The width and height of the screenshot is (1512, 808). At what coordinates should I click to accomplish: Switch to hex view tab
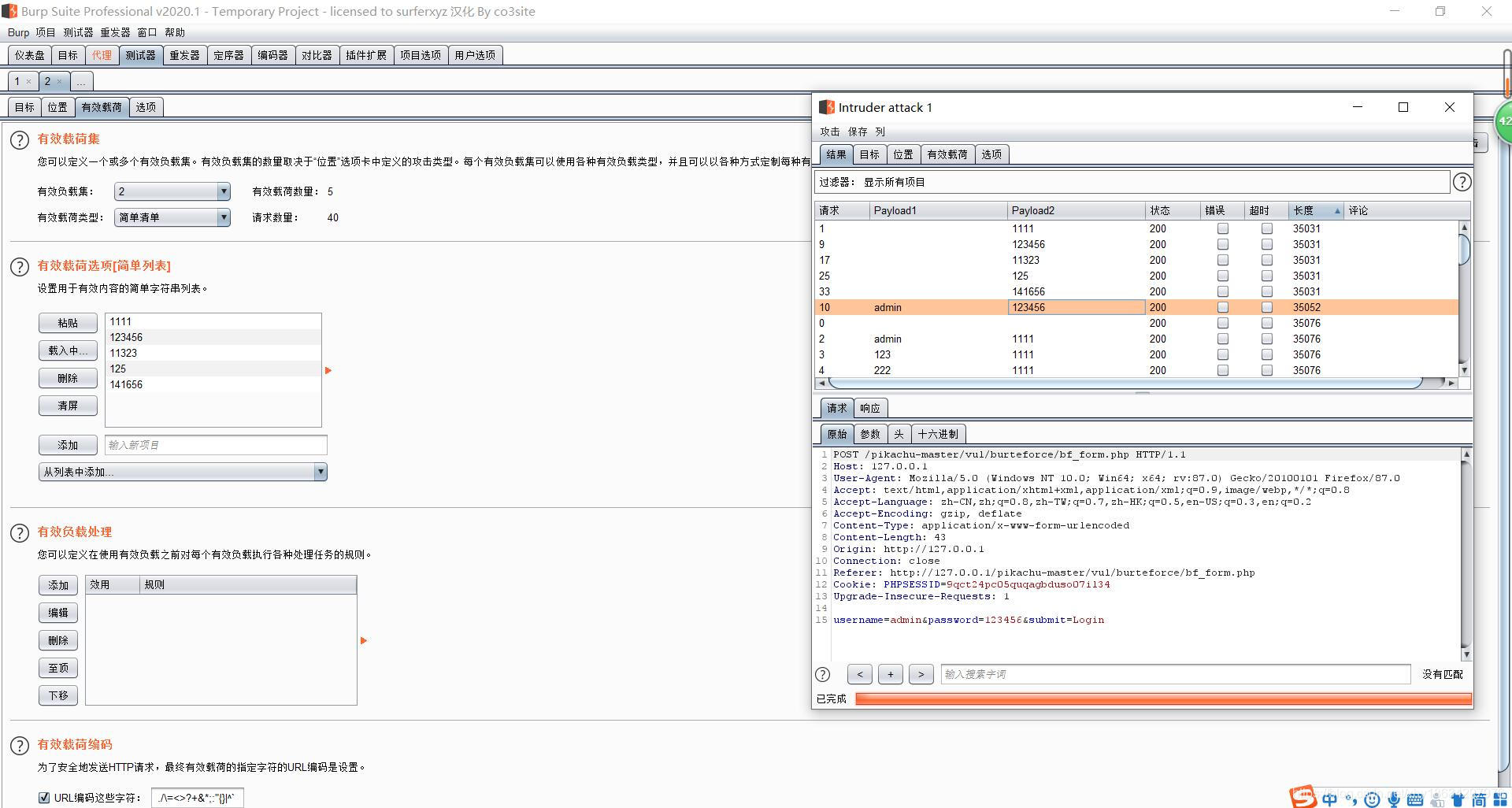click(x=938, y=434)
